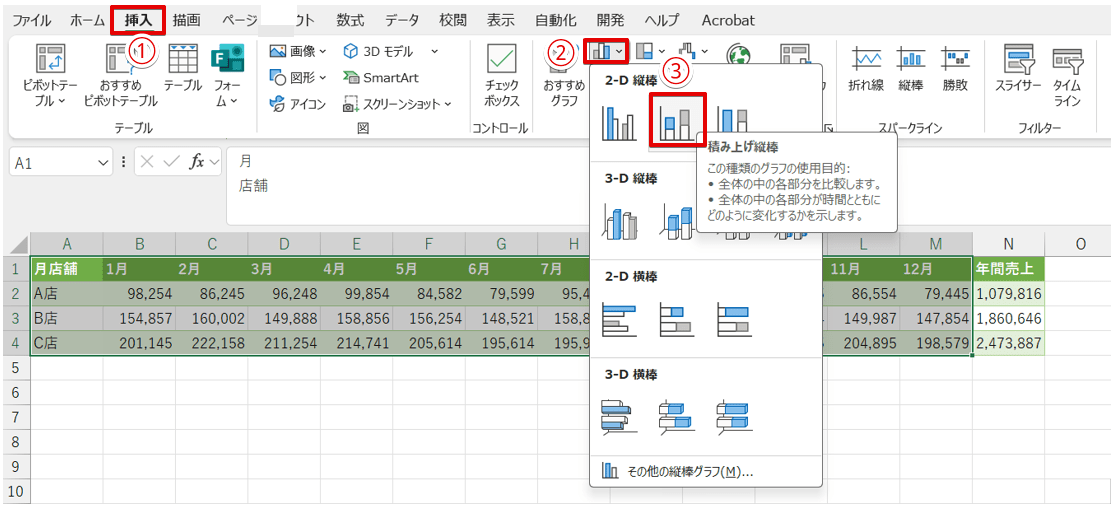Switch to the データ tab
This screenshot has height=507, width=1111.
[402, 20]
